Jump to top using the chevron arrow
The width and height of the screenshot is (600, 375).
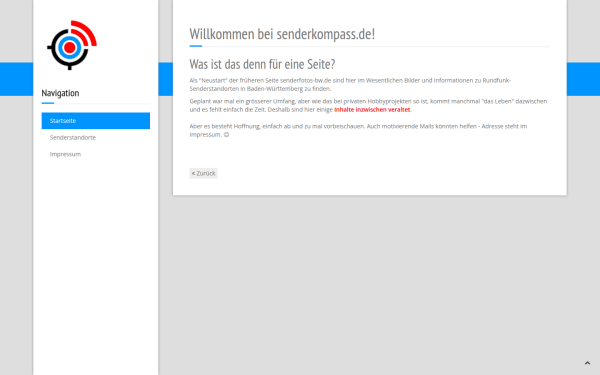click(587, 363)
